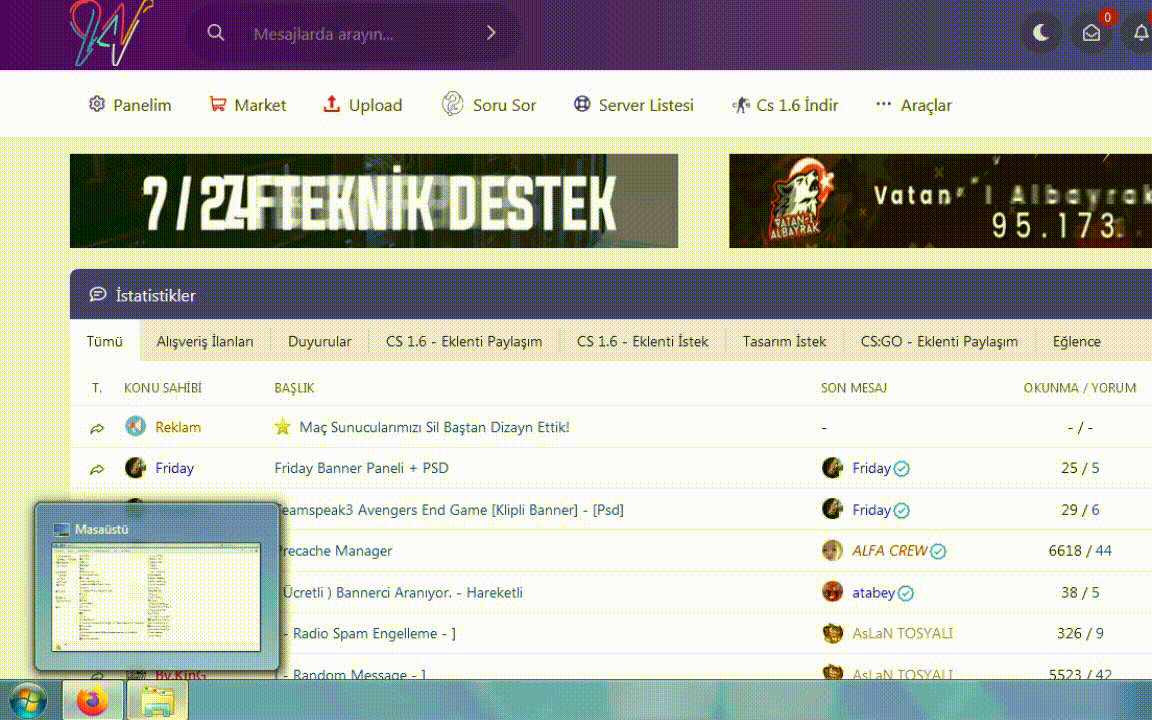The image size is (1152, 720).
Task: Switch to the Eğlence tab
Action: click(1076, 341)
